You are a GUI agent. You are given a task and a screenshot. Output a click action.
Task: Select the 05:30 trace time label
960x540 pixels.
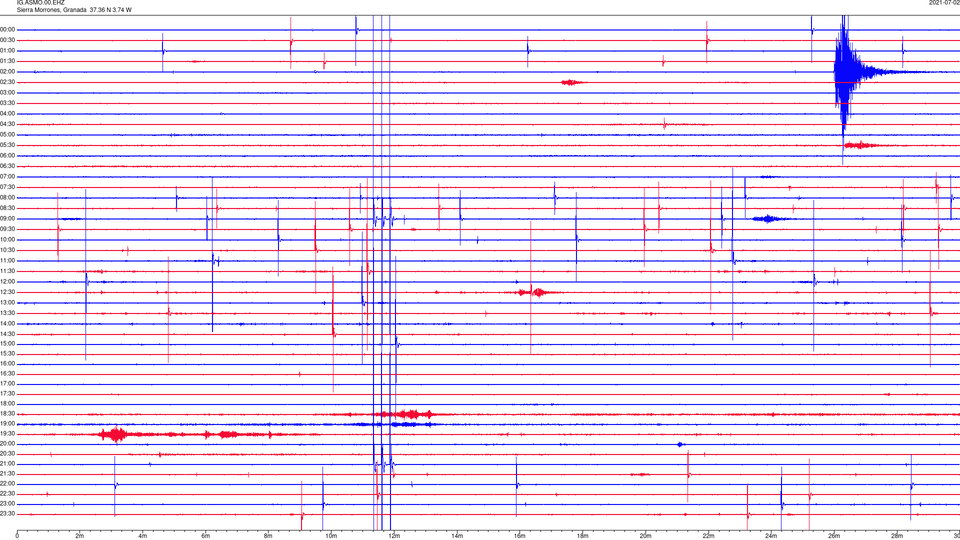point(8,145)
